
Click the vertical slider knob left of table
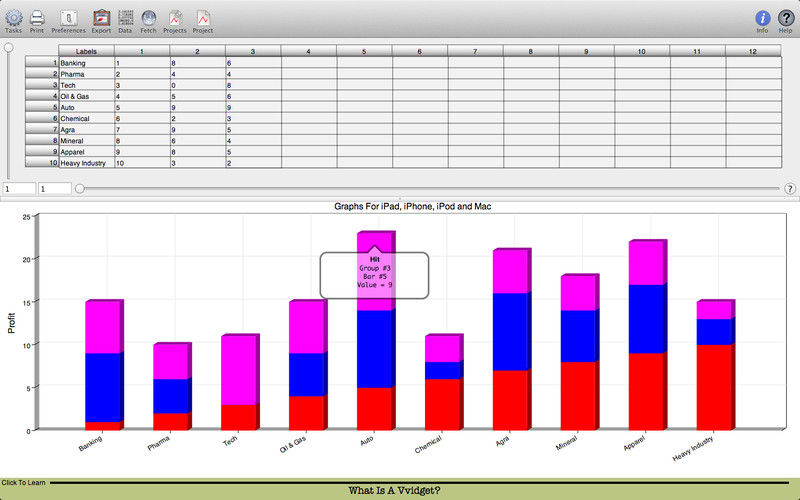click(x=9, y=47)
